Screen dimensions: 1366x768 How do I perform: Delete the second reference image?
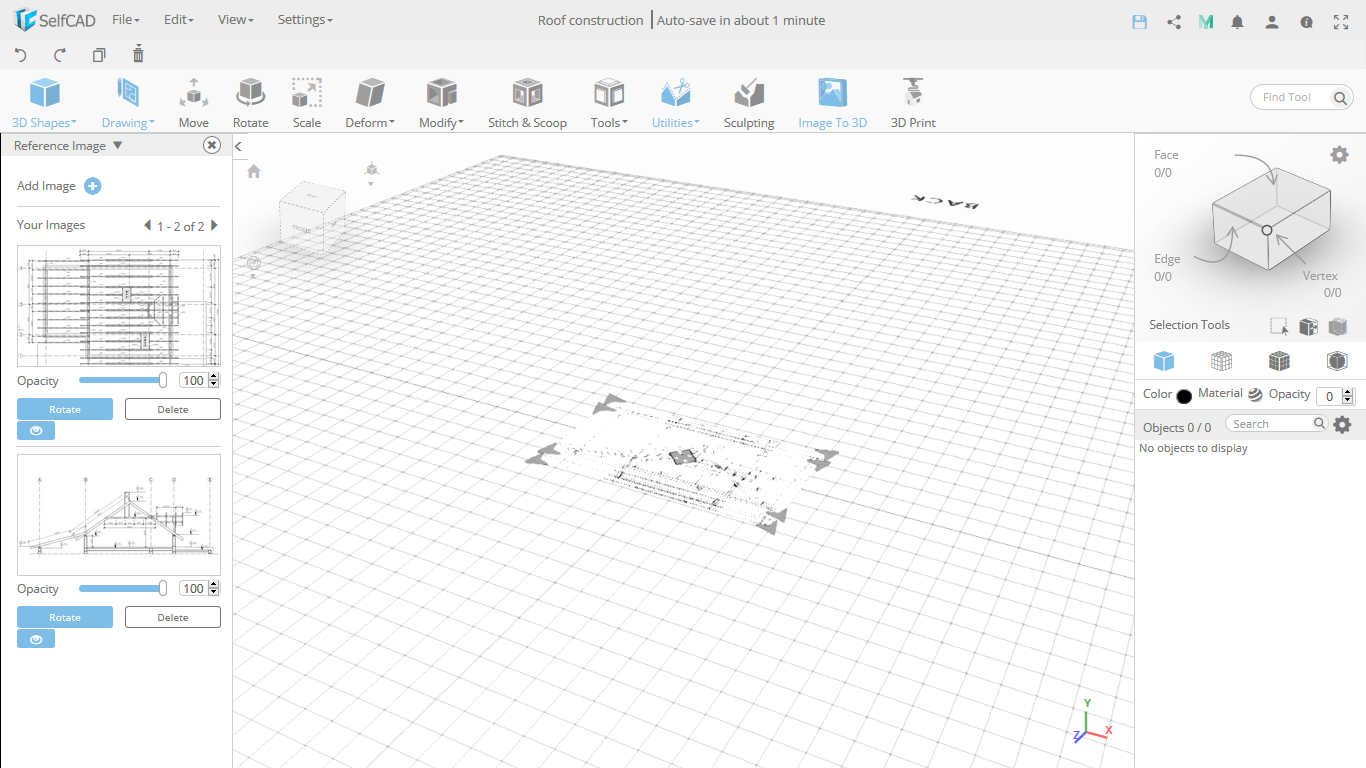click(173, 617)
